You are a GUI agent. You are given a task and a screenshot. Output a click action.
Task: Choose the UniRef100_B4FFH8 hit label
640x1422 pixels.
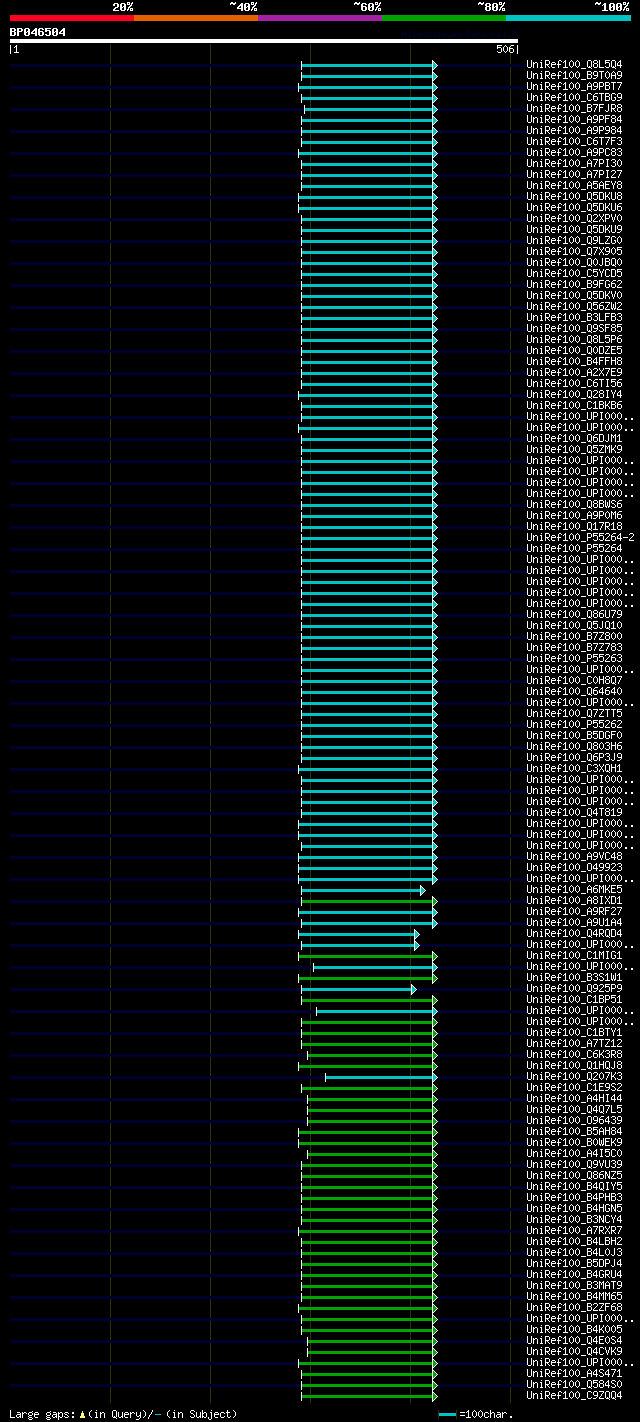[574, 361]
